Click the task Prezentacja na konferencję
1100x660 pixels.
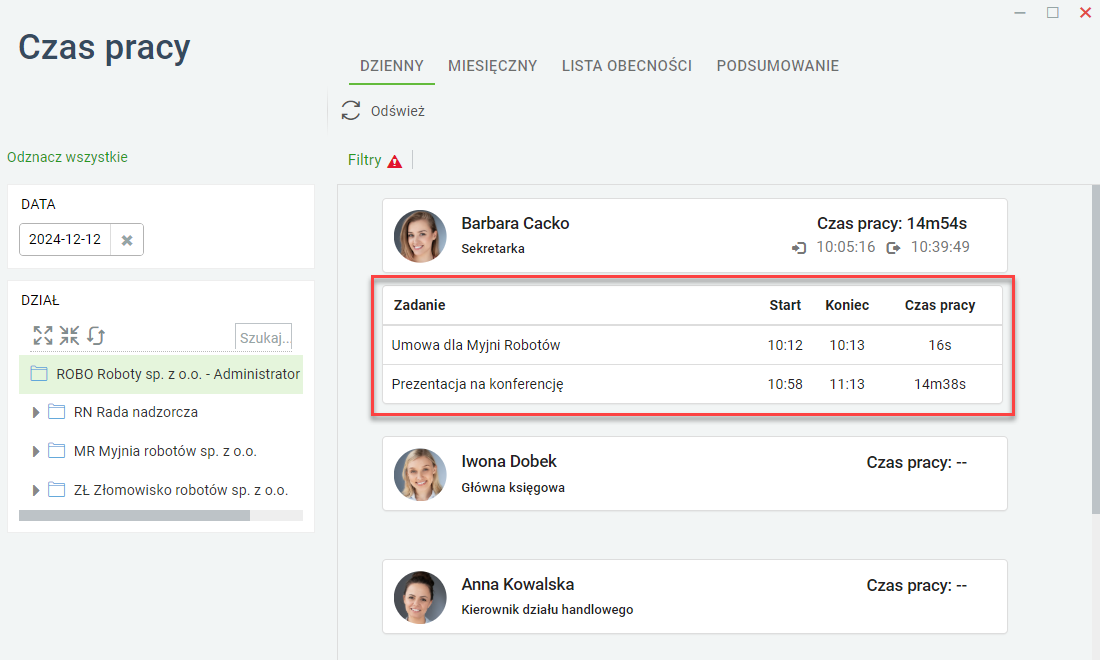[x=477, y=384]
